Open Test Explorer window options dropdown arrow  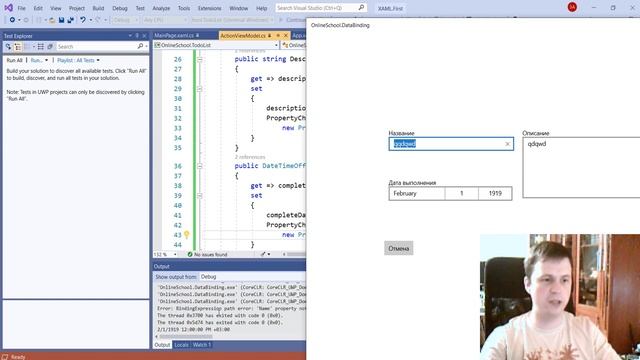click(130, 36)
